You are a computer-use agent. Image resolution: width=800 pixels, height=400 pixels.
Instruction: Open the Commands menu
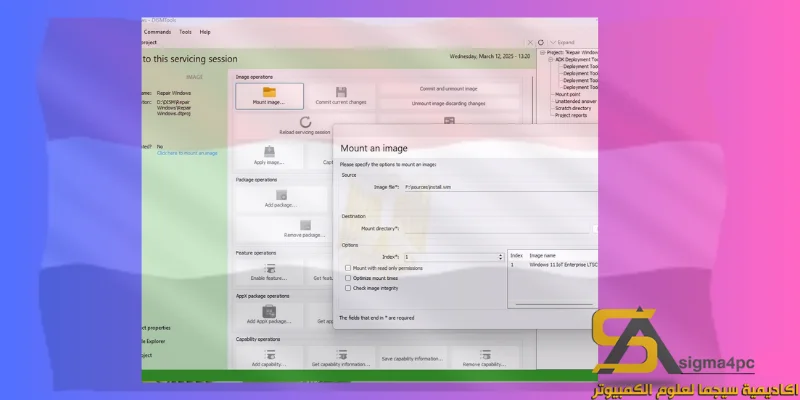157,32
